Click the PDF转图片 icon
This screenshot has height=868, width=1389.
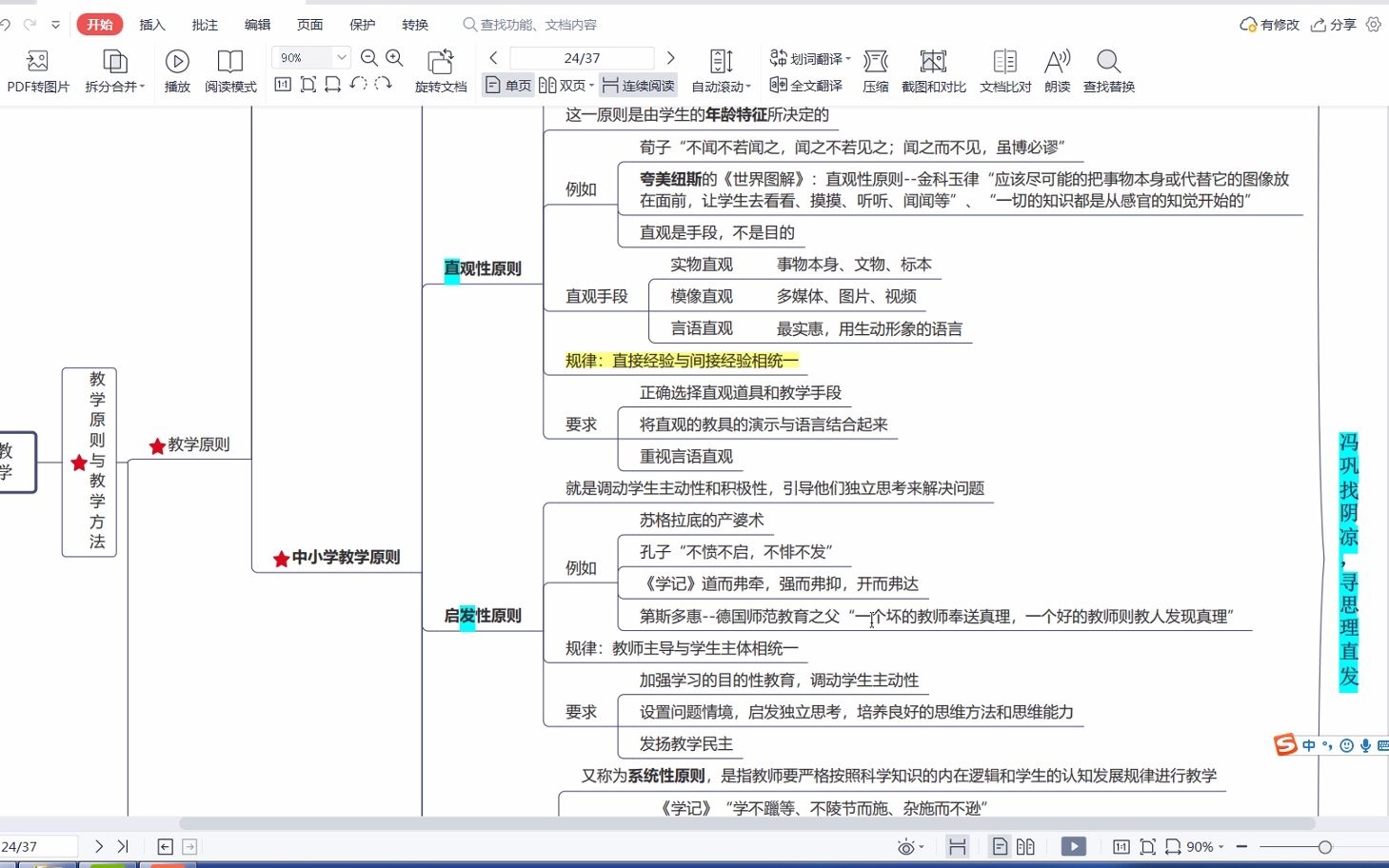coord(38,62)
